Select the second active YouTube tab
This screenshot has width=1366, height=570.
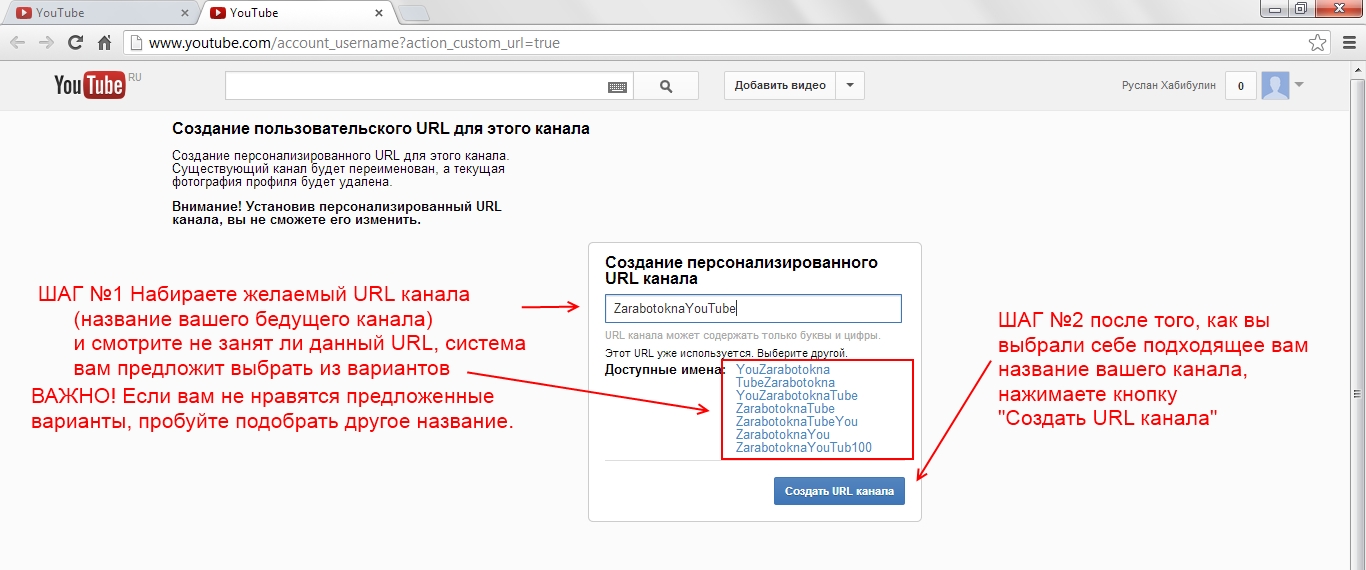click(x=297, y=13)
